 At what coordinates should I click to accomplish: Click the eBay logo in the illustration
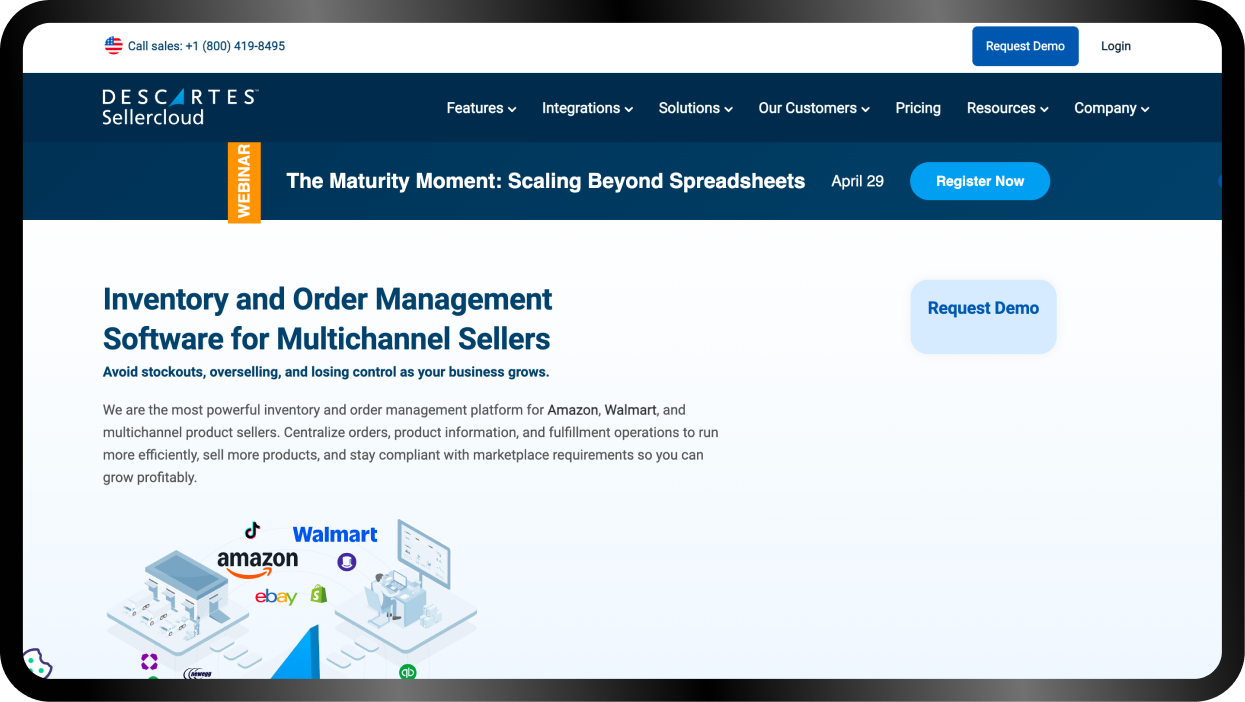pos(276,597)
